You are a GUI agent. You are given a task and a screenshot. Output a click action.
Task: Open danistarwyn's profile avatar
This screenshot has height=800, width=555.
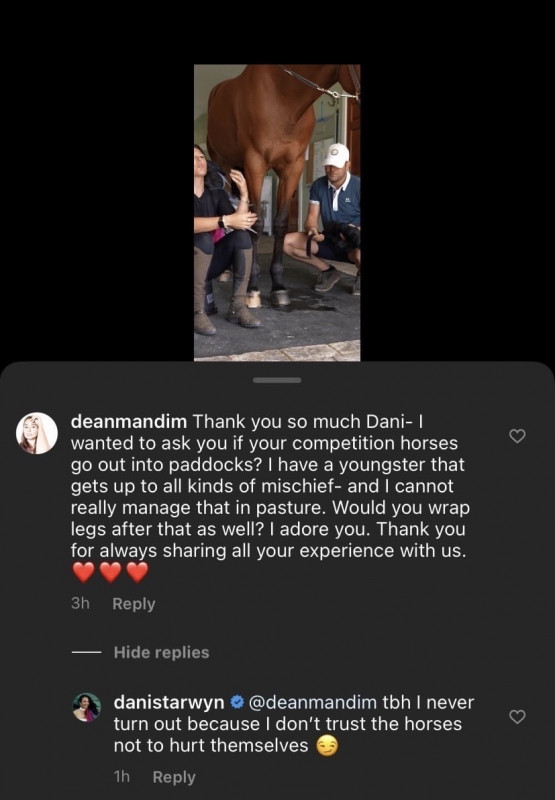[x=87, y=707]
